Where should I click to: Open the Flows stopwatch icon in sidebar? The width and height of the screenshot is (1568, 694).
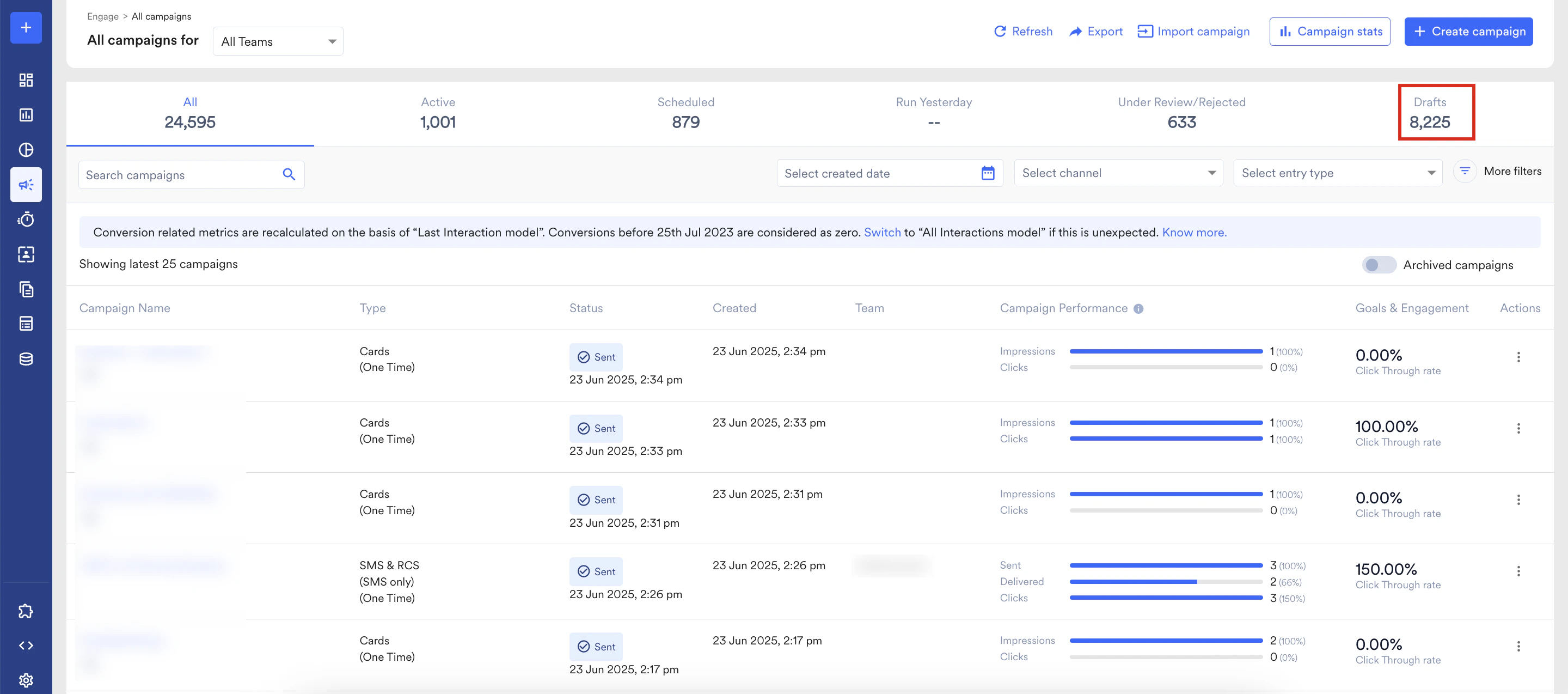coord(26,220)
